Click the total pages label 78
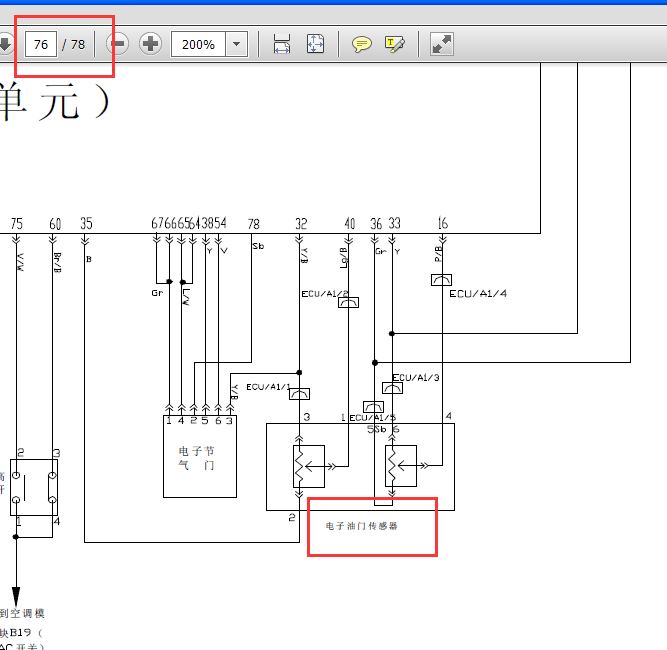667x650 pixels. pos(73,45)
